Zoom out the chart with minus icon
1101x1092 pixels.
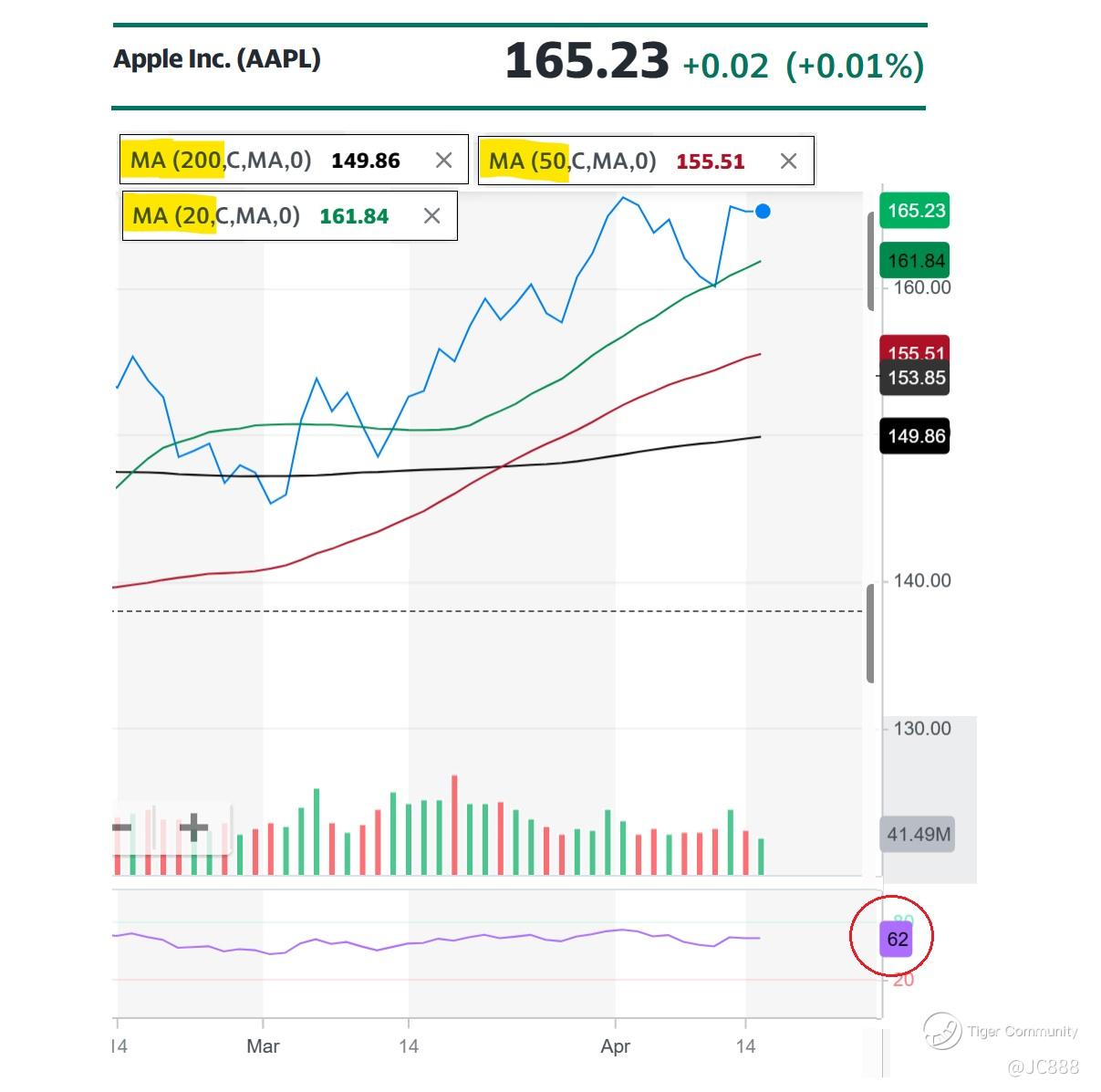121,827
